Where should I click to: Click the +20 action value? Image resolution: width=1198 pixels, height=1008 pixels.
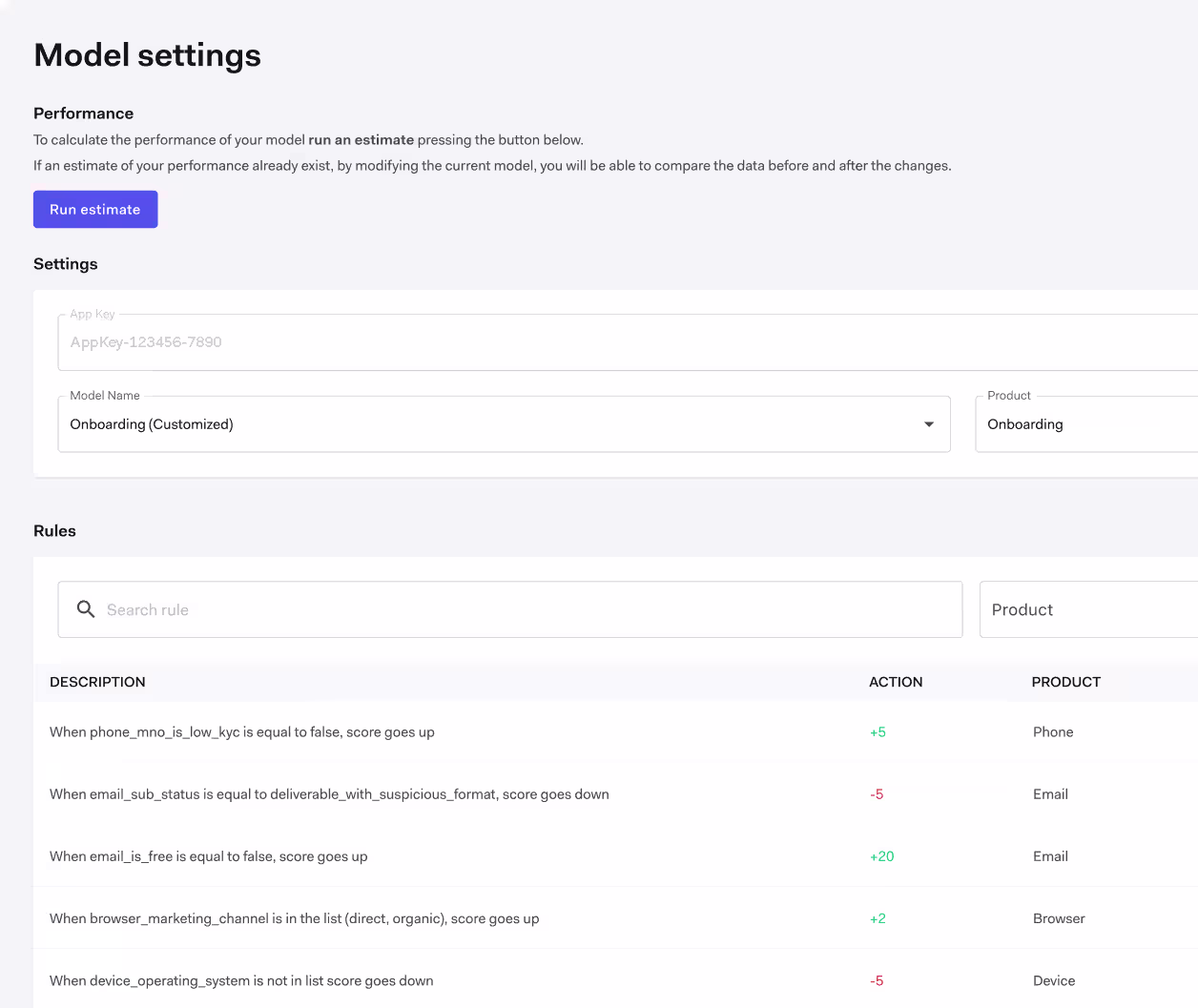pos(882,856)
